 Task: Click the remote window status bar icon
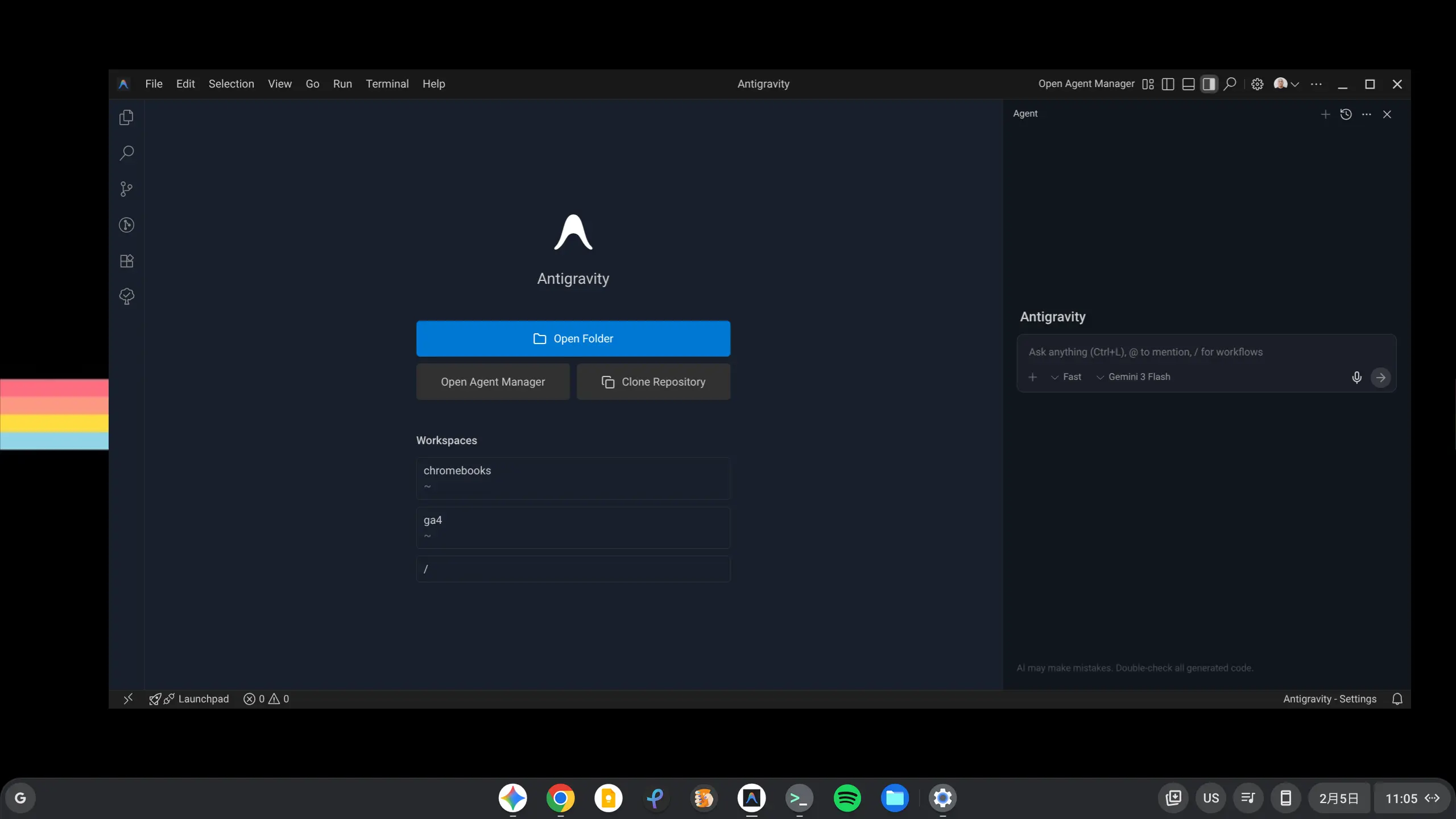(x=128, y=699)
